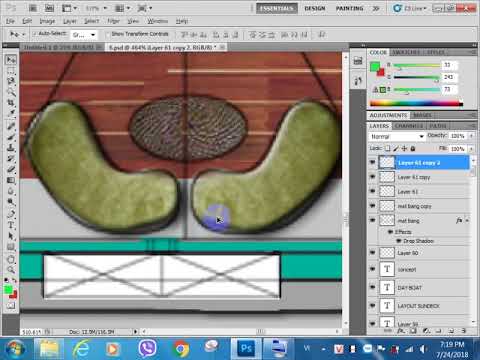
Task: Select the Spot Healing Brush tool
Action: (11, 126)
